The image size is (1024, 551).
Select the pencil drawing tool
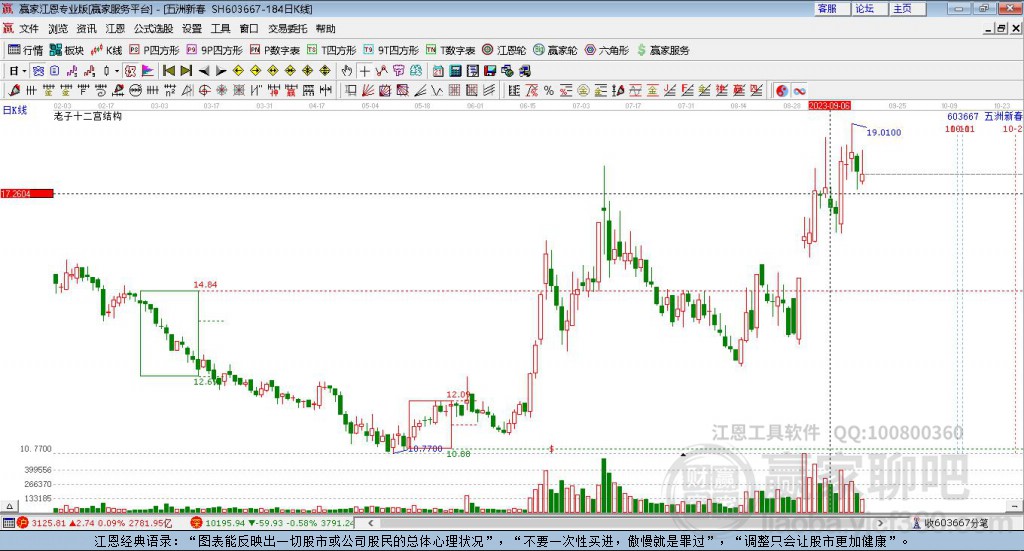pyautogui.click(x=14, y=91)
